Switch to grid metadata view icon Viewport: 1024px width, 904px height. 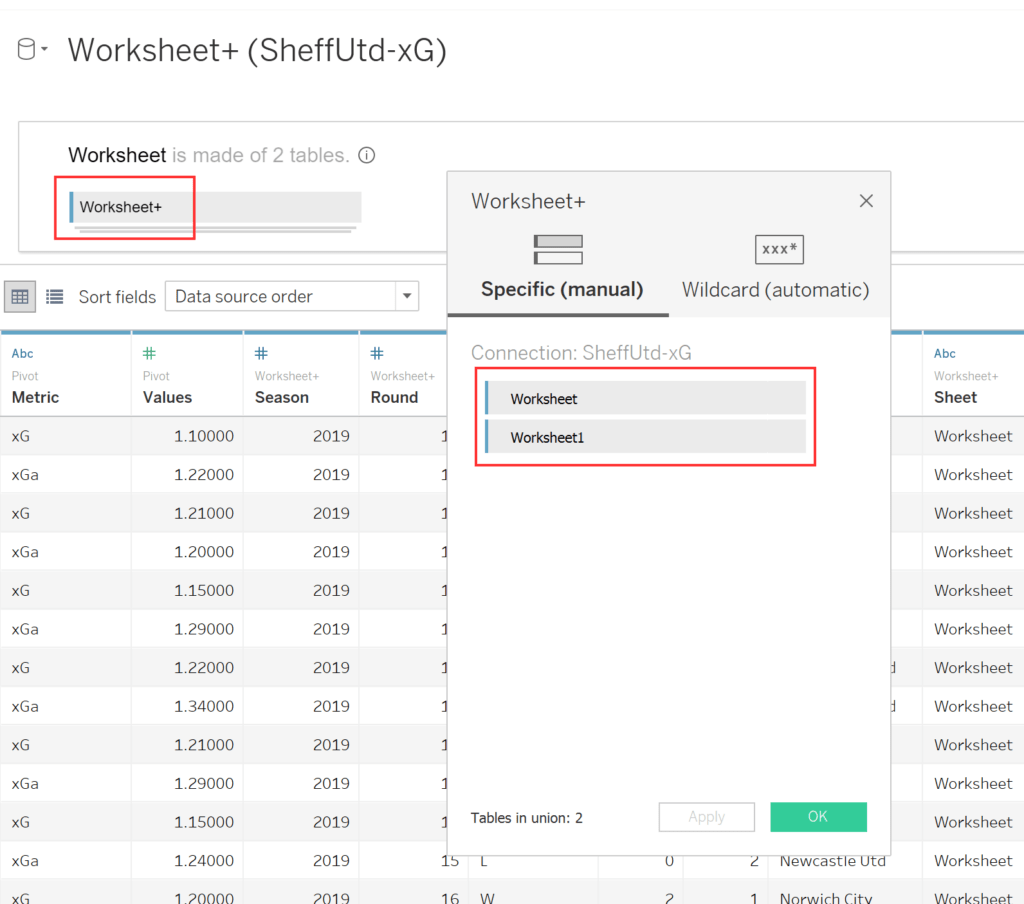[20, 296]
